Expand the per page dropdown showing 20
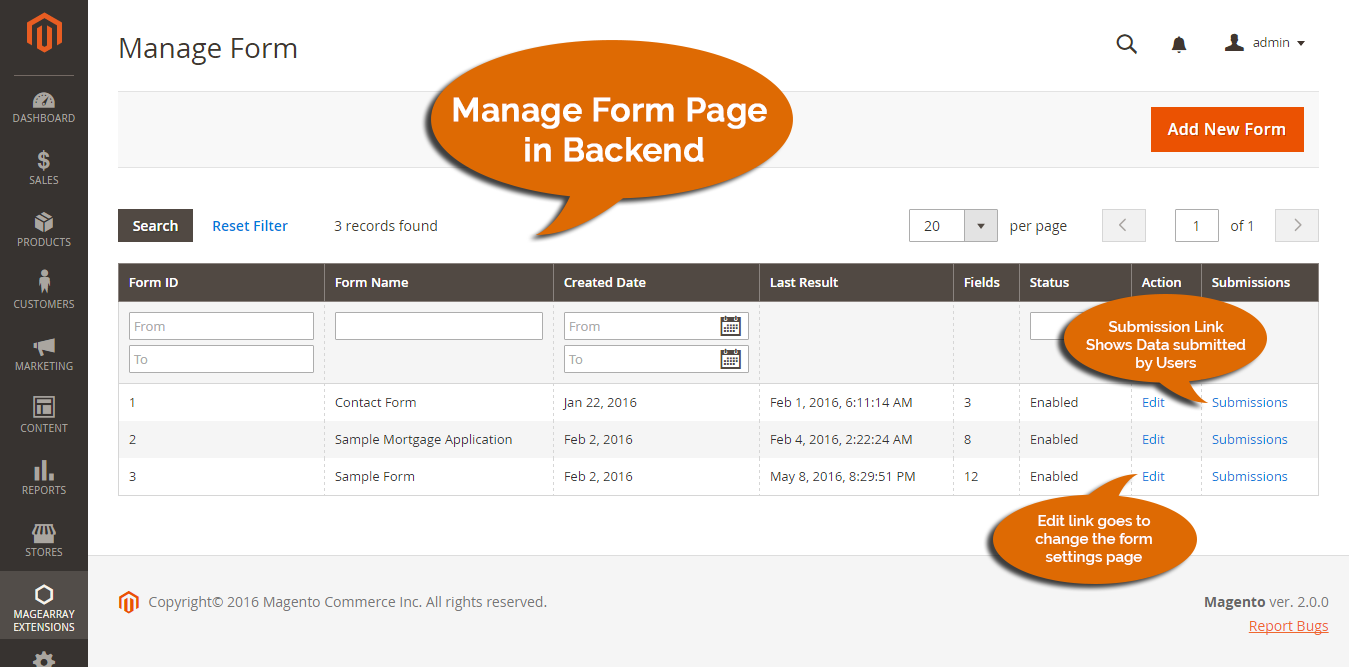The image size is (1349, 667). click(981, 225)
